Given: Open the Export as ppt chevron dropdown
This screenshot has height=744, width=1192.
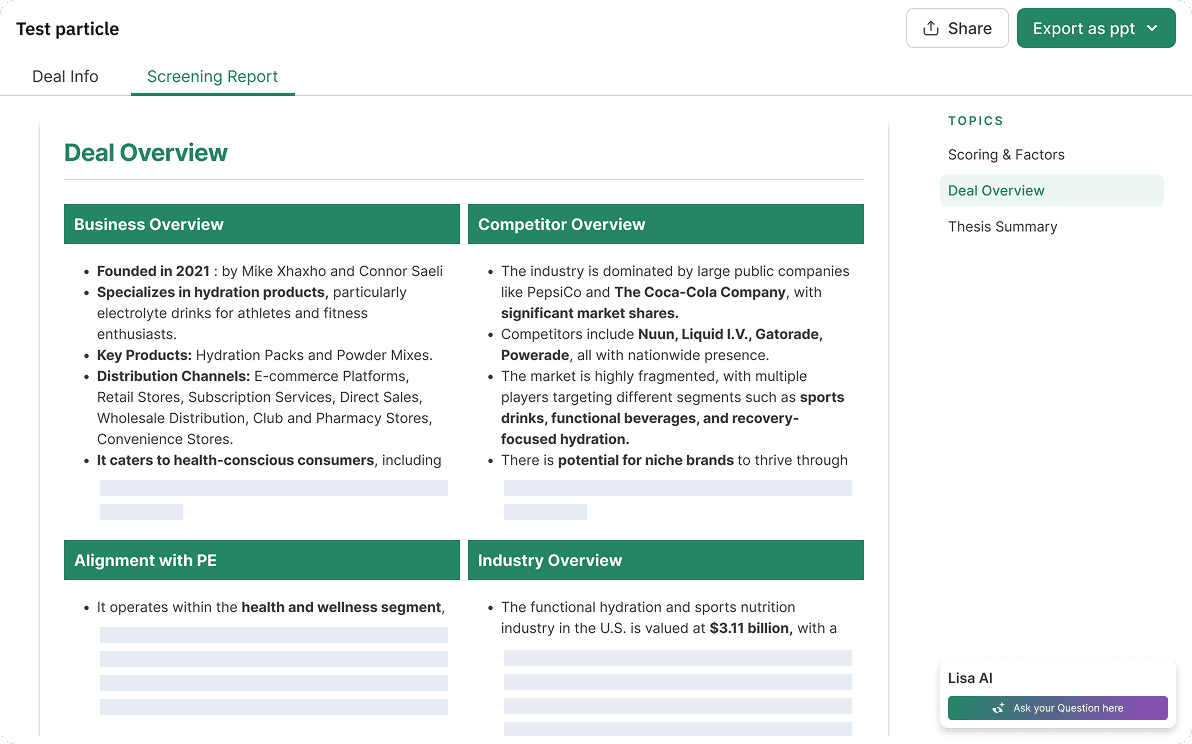Looking at the screenshot, I should [1152, 28].
